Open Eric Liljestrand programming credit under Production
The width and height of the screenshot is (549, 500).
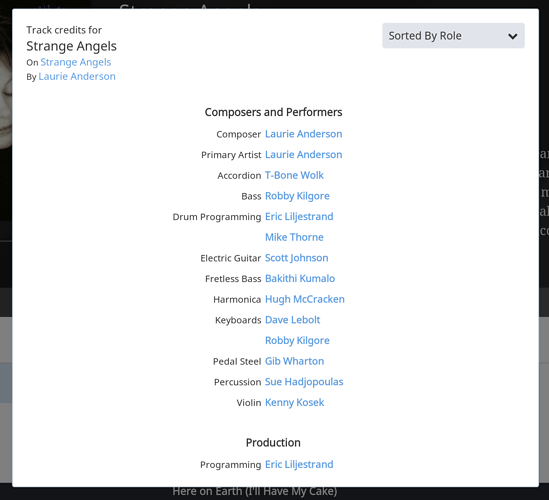[299, 464]
